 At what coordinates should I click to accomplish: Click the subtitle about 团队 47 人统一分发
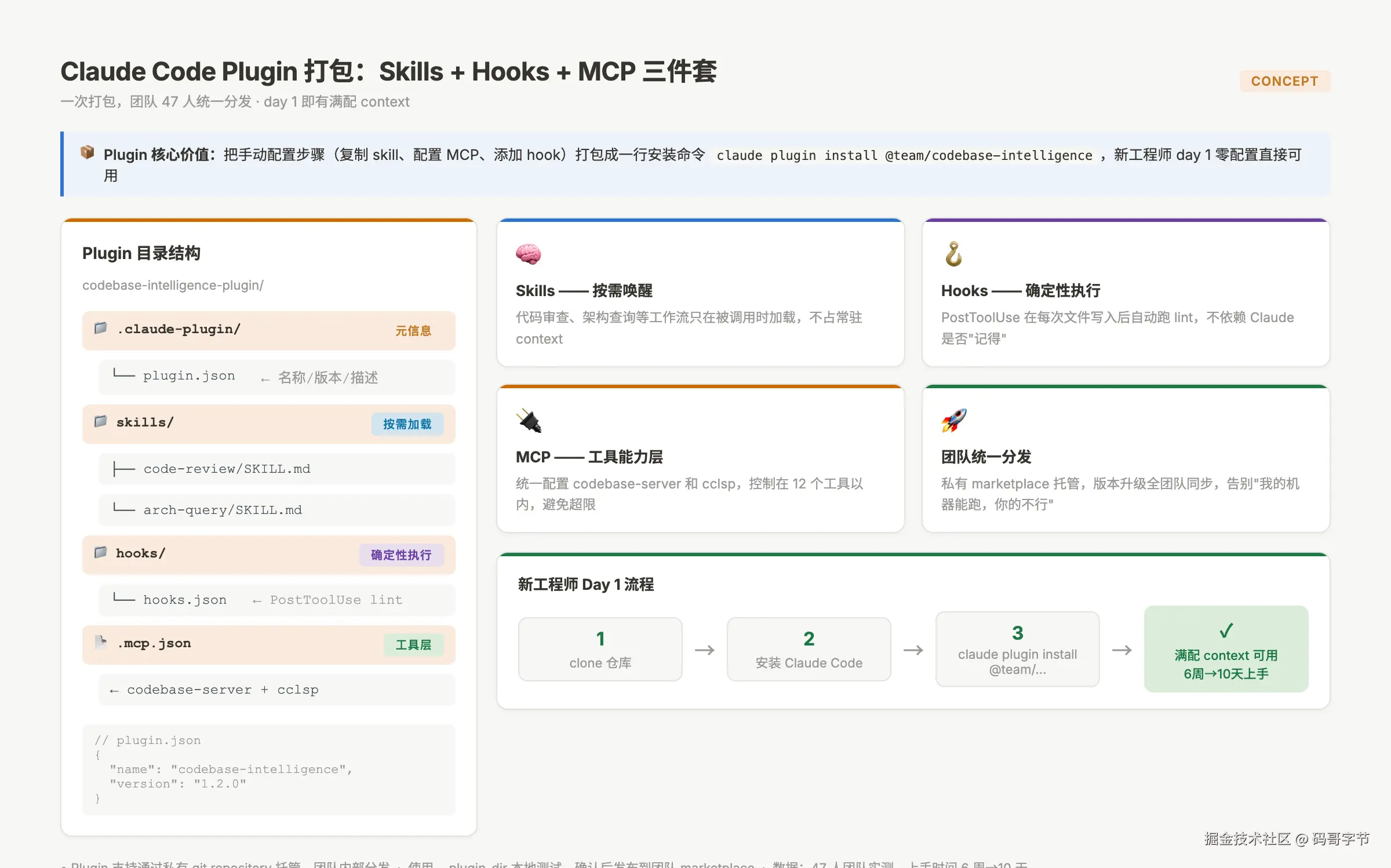pos(235,101)
